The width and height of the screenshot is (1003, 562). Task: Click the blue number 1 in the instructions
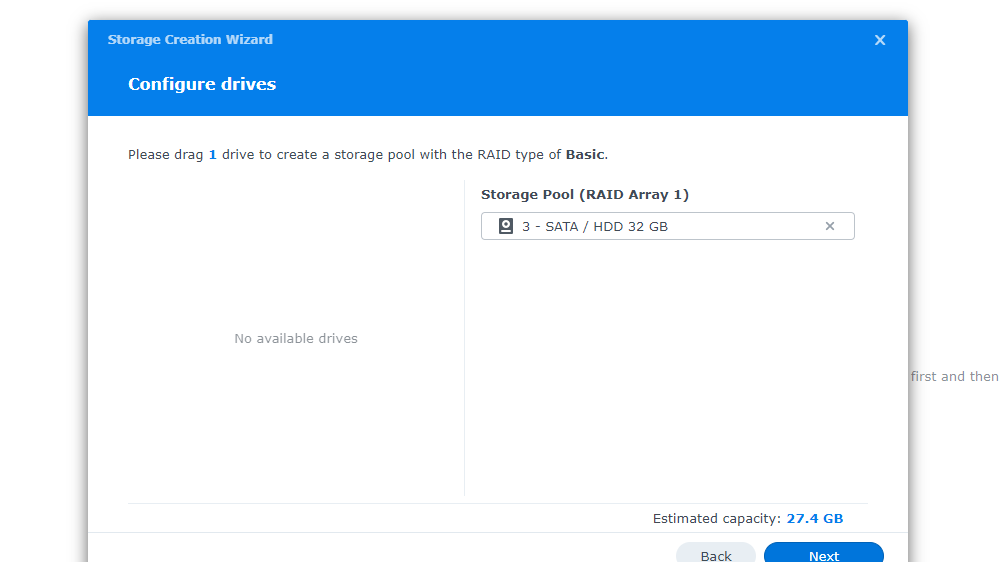pyautogui.click(x=212, y=155)
